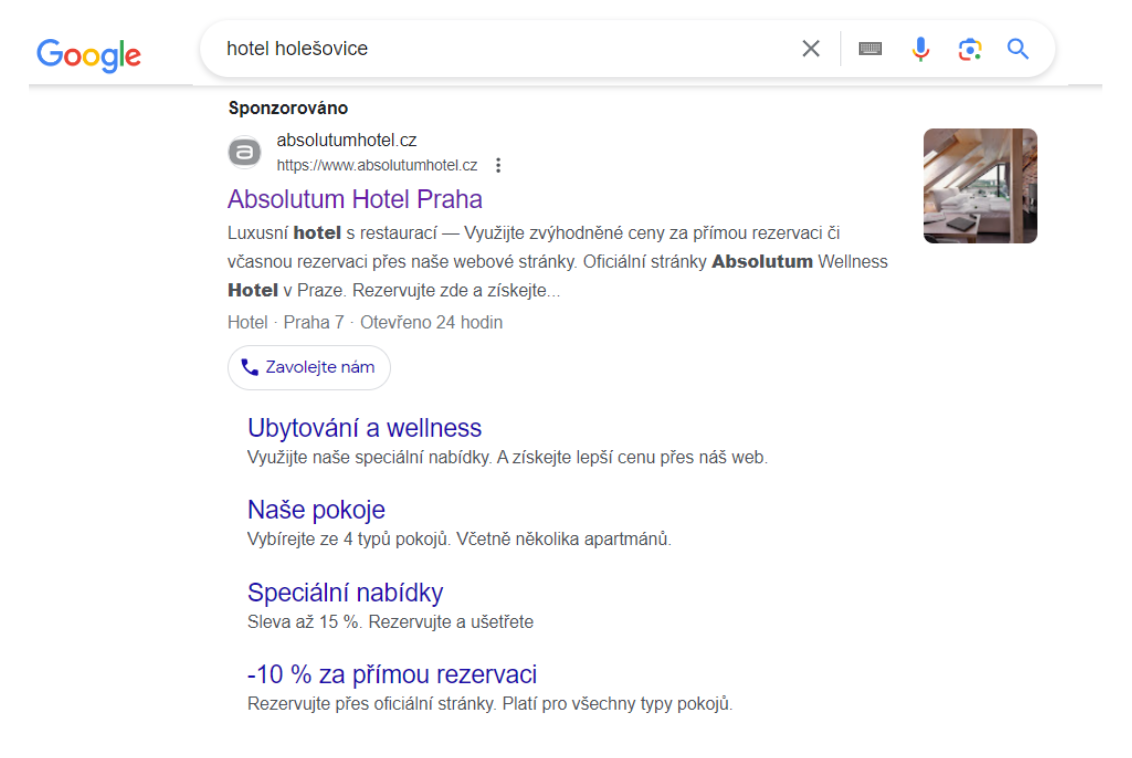Open the virtual keyboard input tool
This screenshot has width=1132, height=758.
point(870,49)
